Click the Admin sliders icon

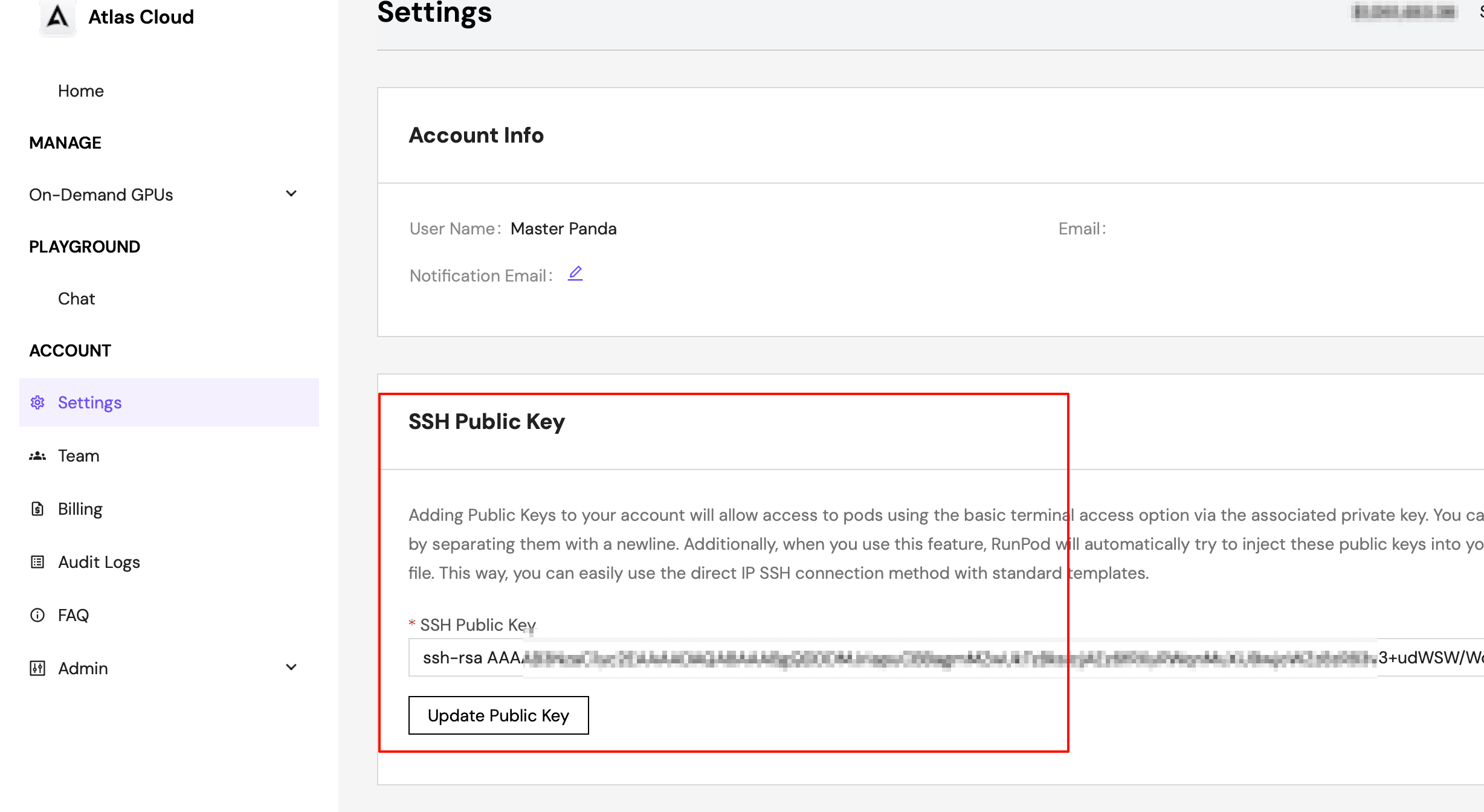point(37,668)
